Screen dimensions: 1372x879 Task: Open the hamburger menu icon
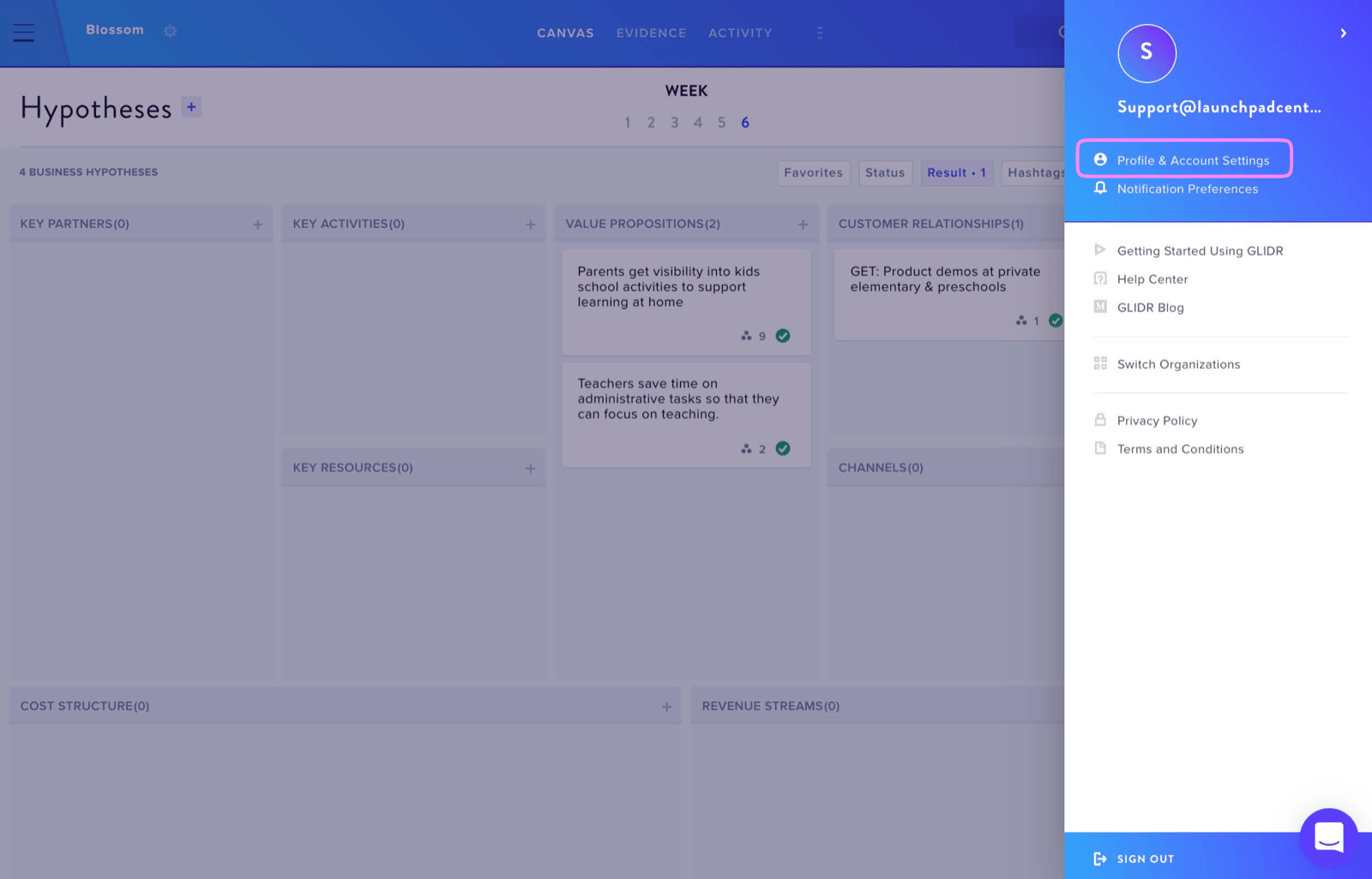pos(24,33)
